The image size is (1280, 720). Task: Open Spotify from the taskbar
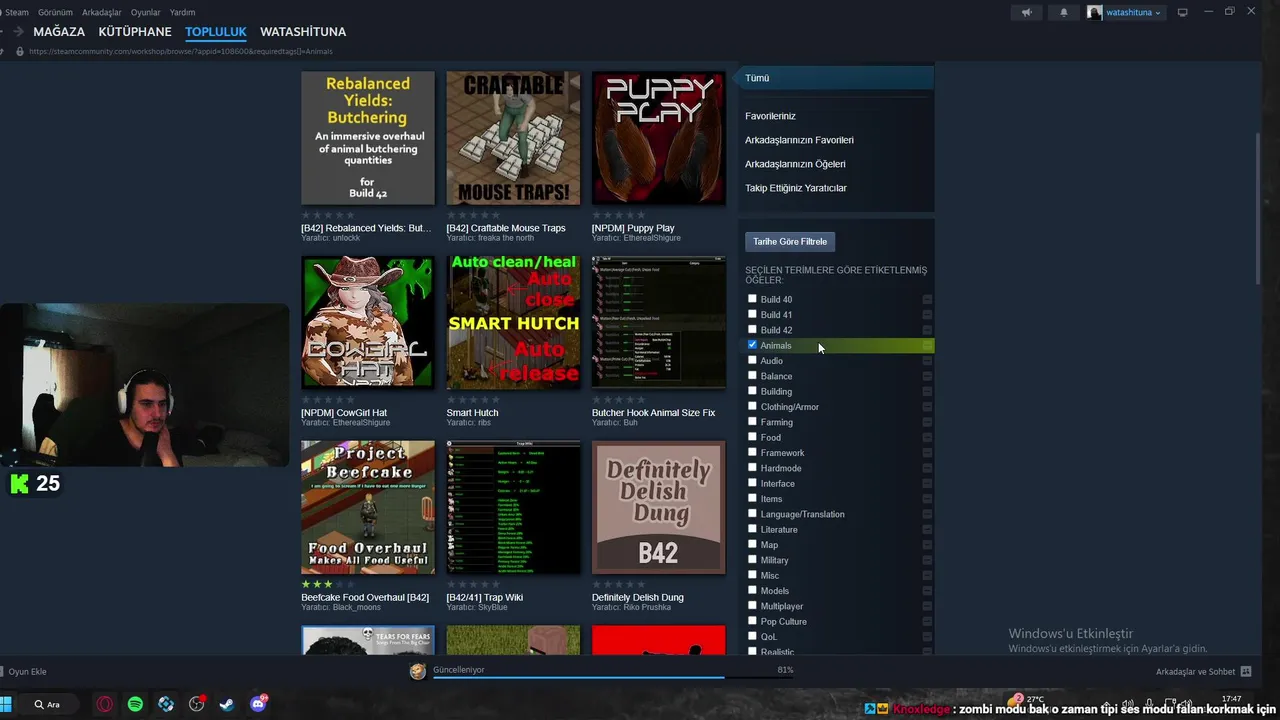pyautogui.click(x=135, y=704)
